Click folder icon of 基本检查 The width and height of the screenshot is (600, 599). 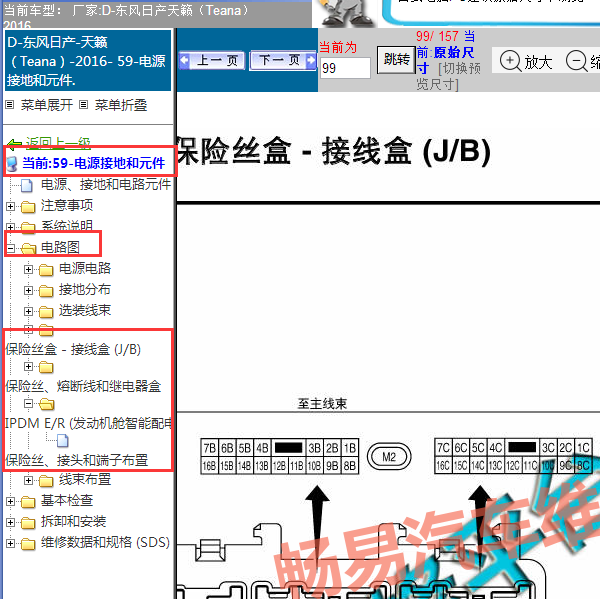pos(28,501)
